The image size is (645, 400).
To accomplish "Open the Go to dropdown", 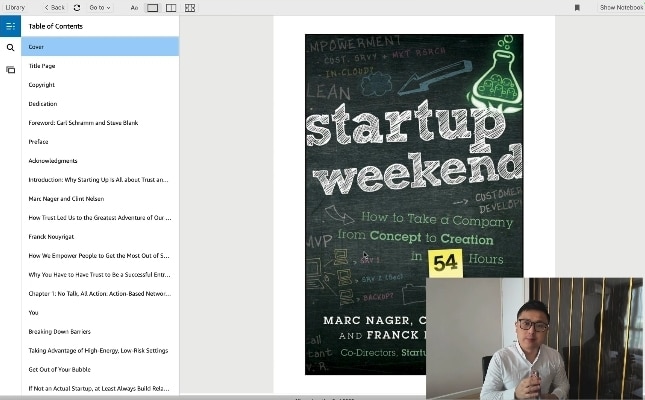I will (x=100, y=7).
